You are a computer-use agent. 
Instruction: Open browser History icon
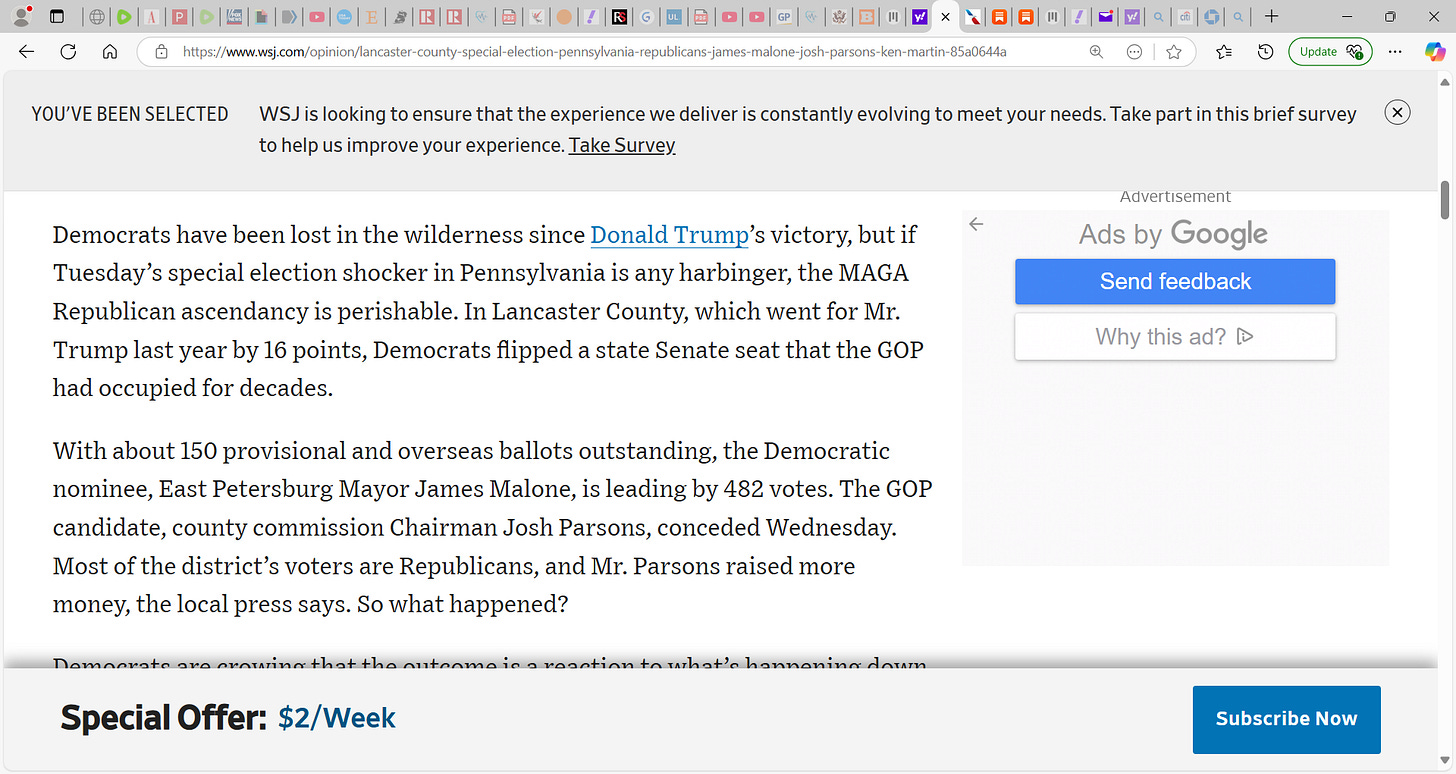1265,52
